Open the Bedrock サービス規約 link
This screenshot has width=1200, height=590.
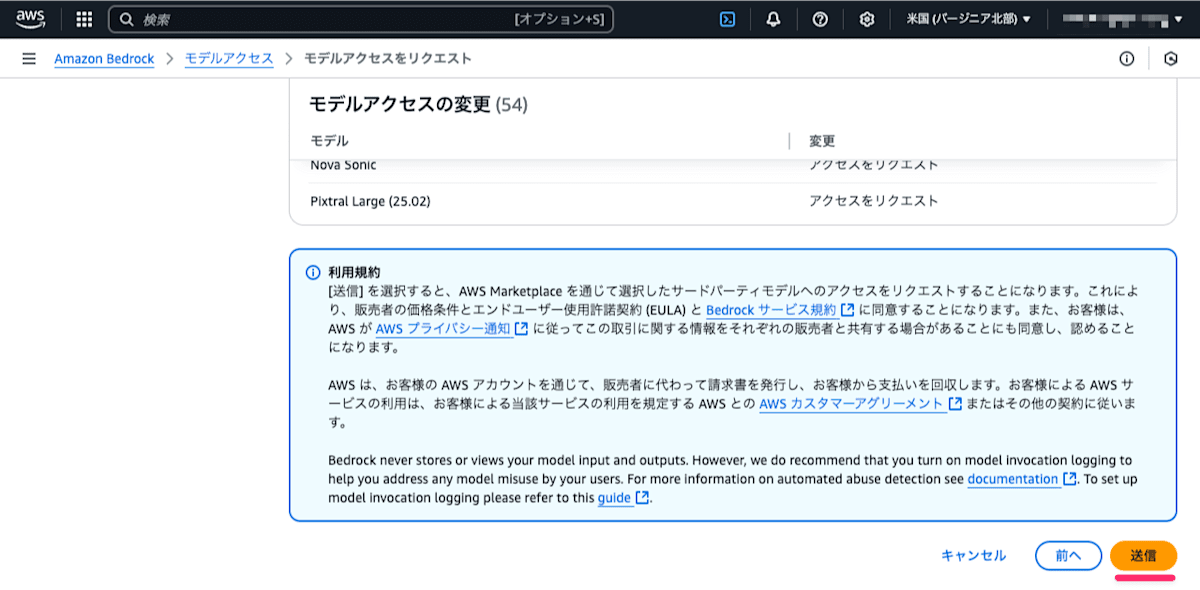pos(771,310)
